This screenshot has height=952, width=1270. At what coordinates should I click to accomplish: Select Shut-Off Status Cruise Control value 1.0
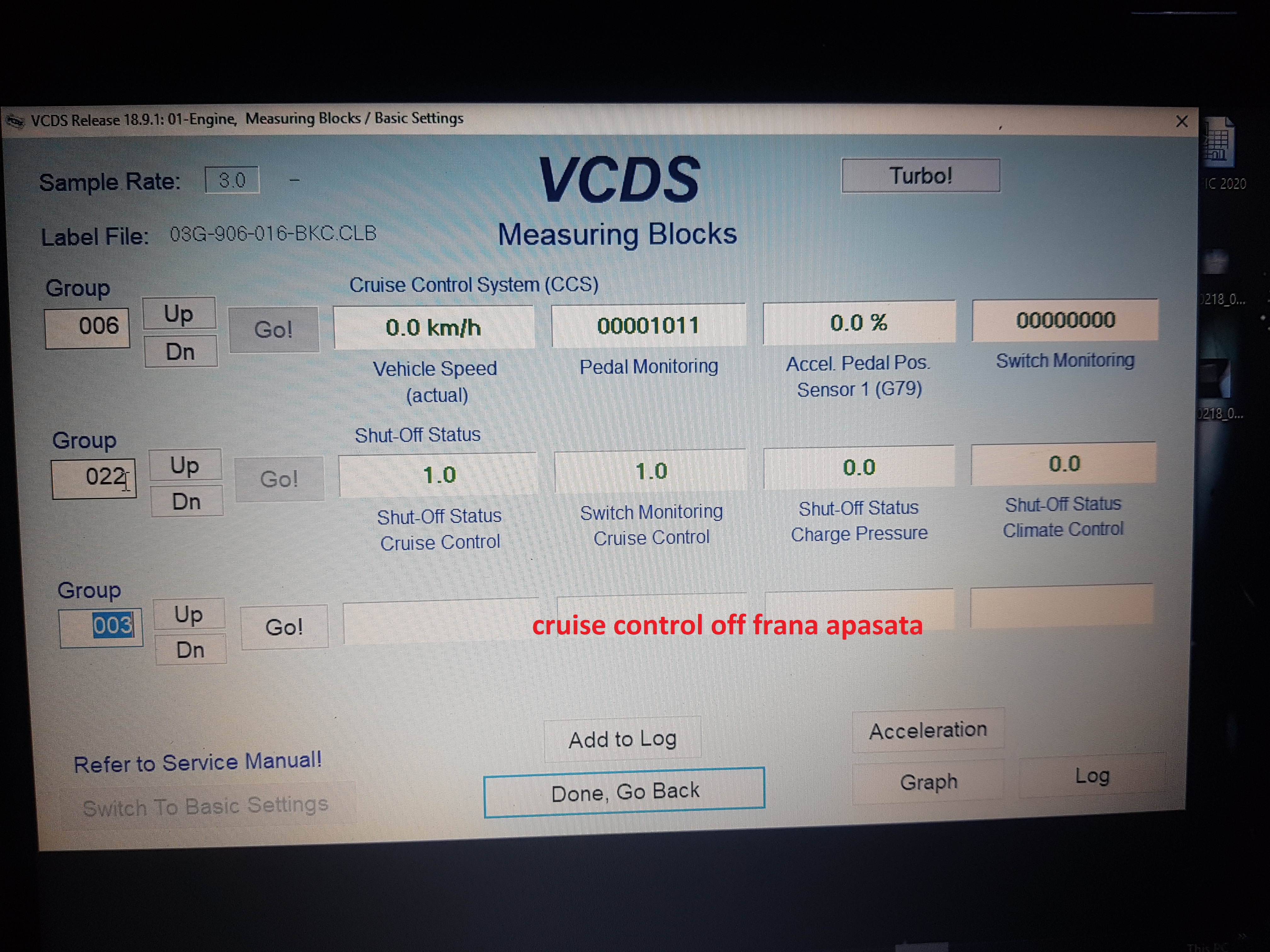(439, 474)
